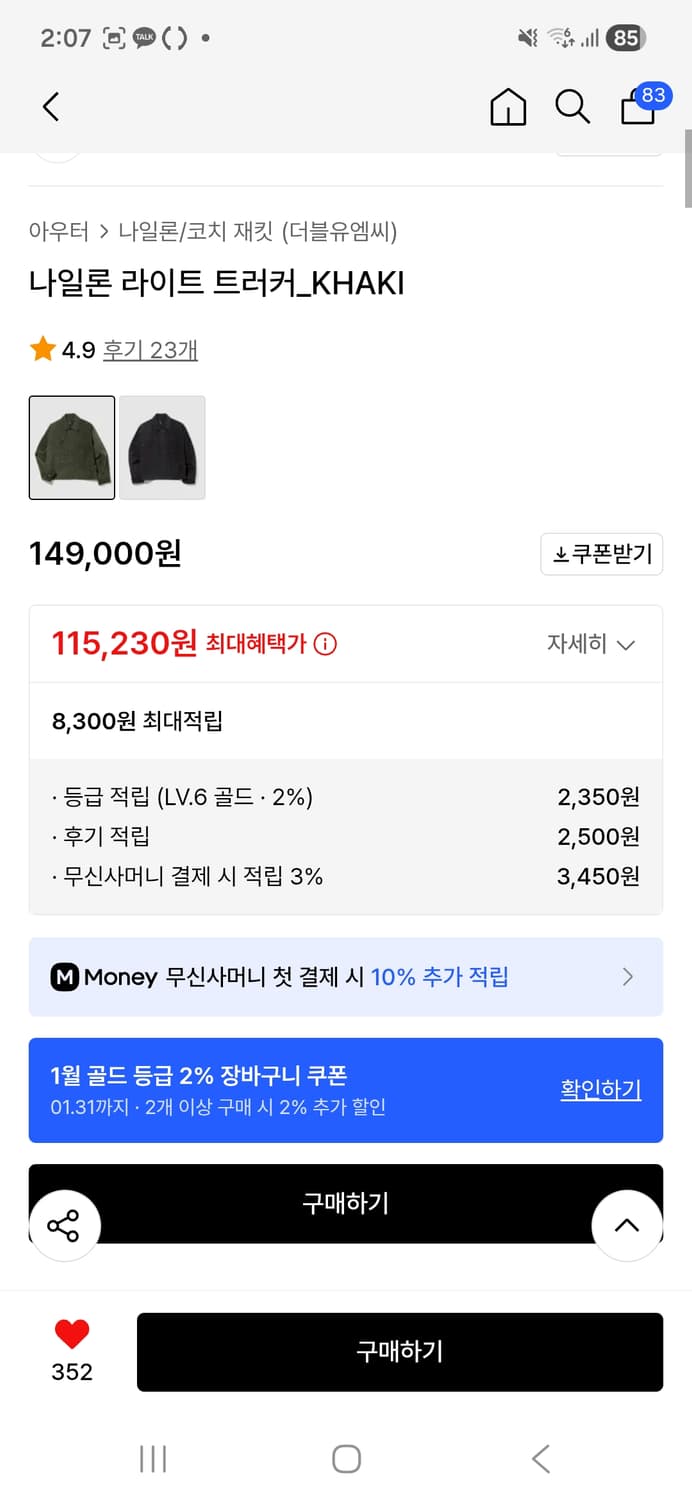Image resolution: width=692 pixels, height=1500 pixels.
Task: Toggle the heart to like the product
Action: click(70, 1333)
